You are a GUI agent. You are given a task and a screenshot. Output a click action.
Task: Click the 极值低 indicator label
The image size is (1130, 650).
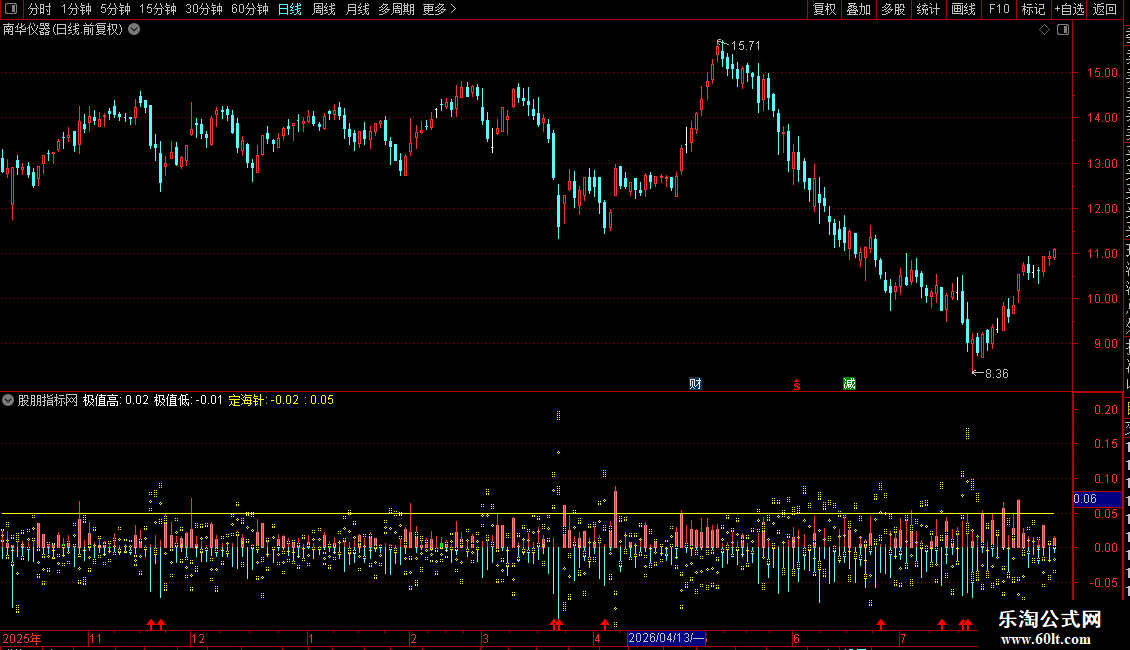point(188,400)
